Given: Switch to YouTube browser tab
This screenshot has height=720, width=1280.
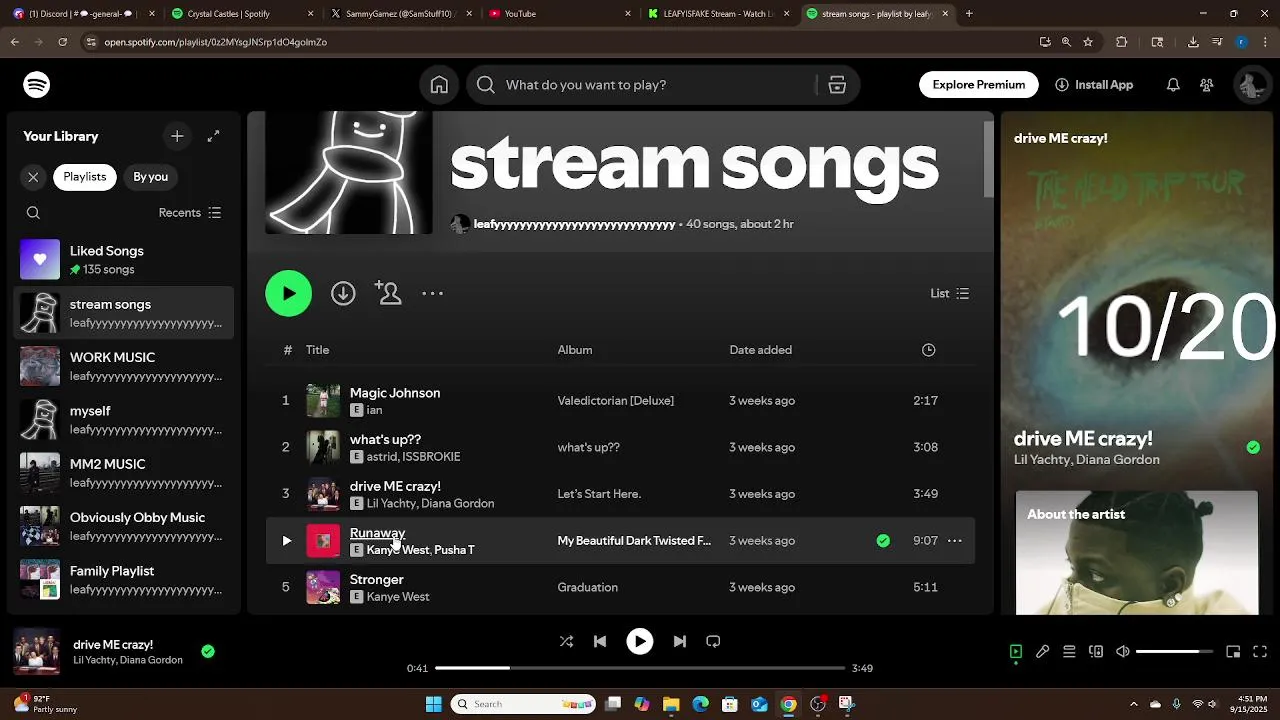Looking at the screenshot, I should [560, 14].
